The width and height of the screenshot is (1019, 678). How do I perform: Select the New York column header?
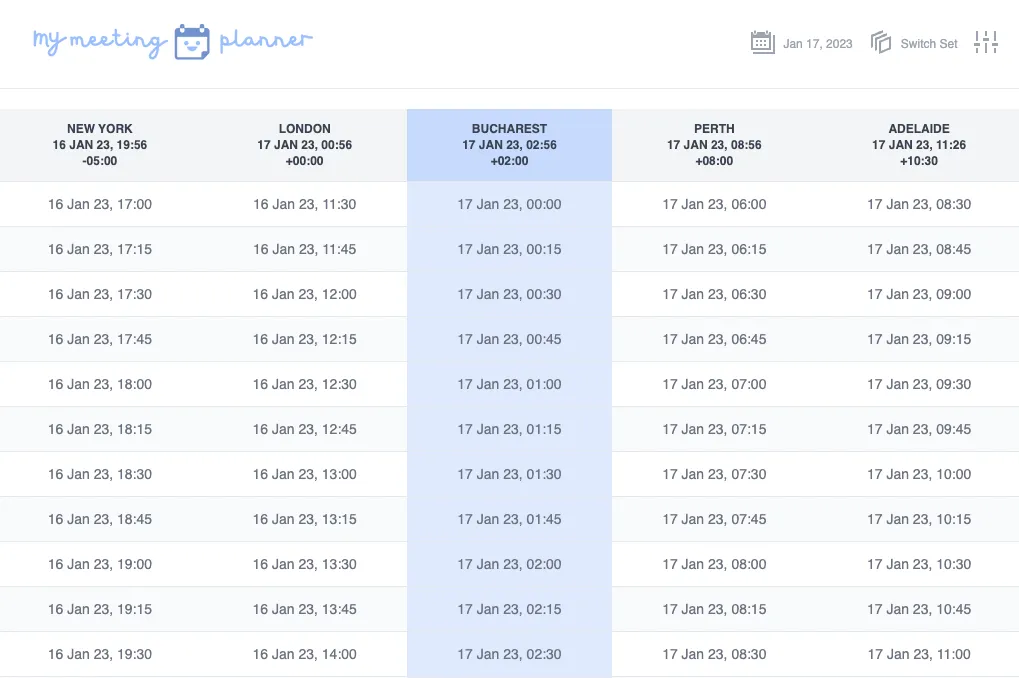(x=100, y=145)
